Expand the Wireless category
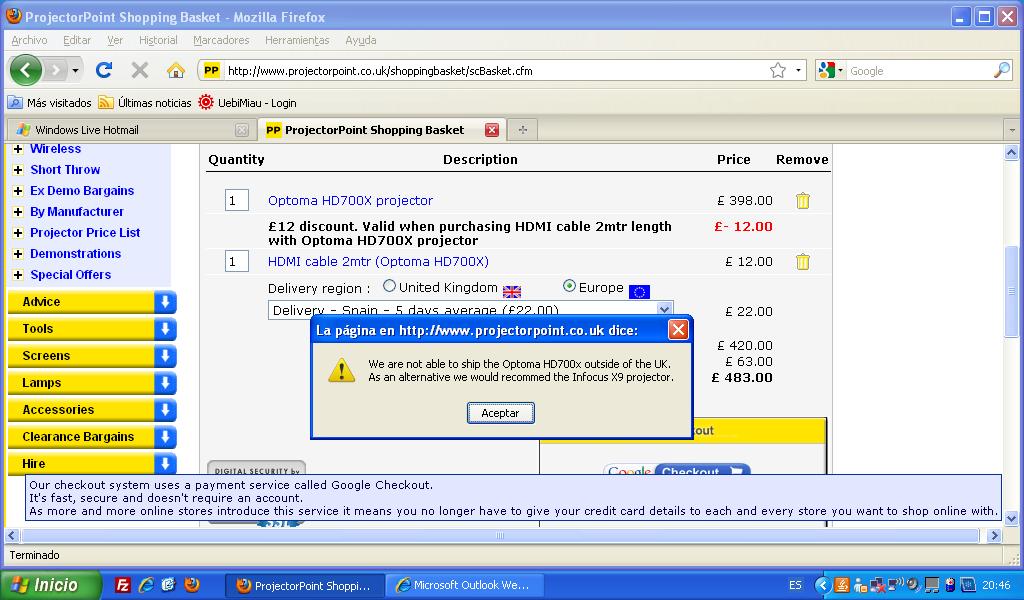The width and height of the screenshot is (1024, 600). (x=18, y=149)
